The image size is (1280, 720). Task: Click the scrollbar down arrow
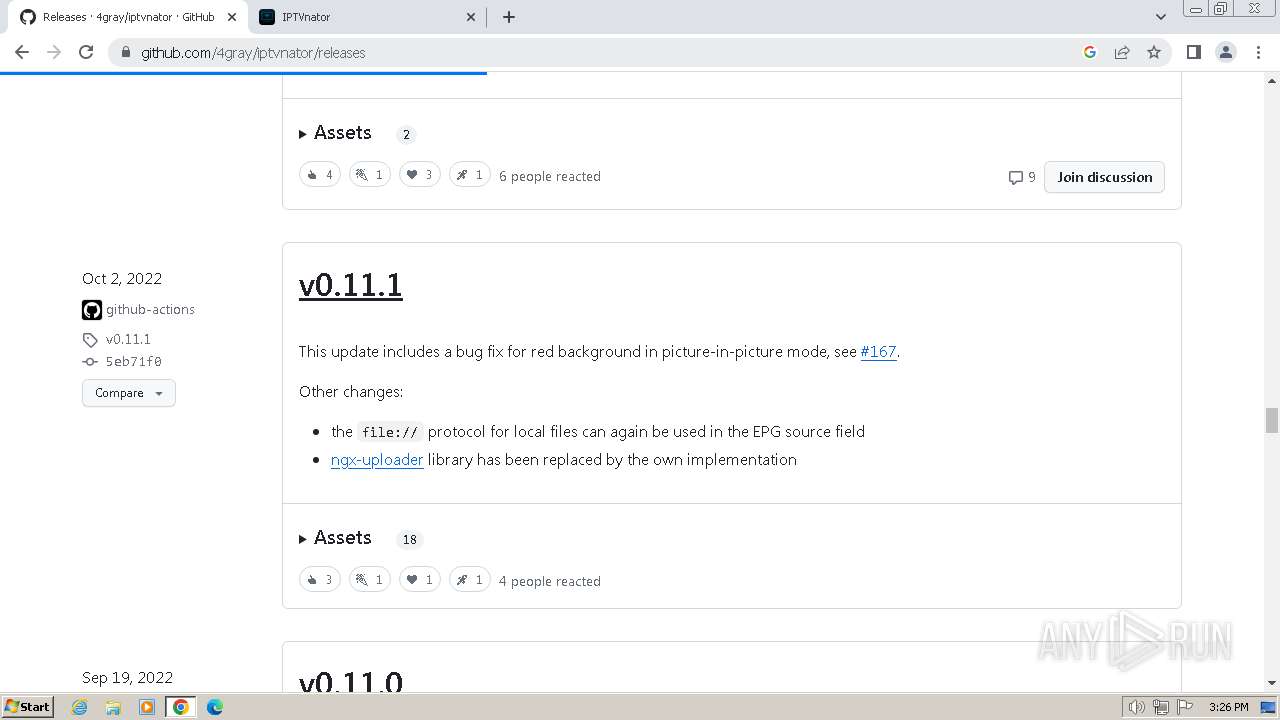pos(1271,683)
